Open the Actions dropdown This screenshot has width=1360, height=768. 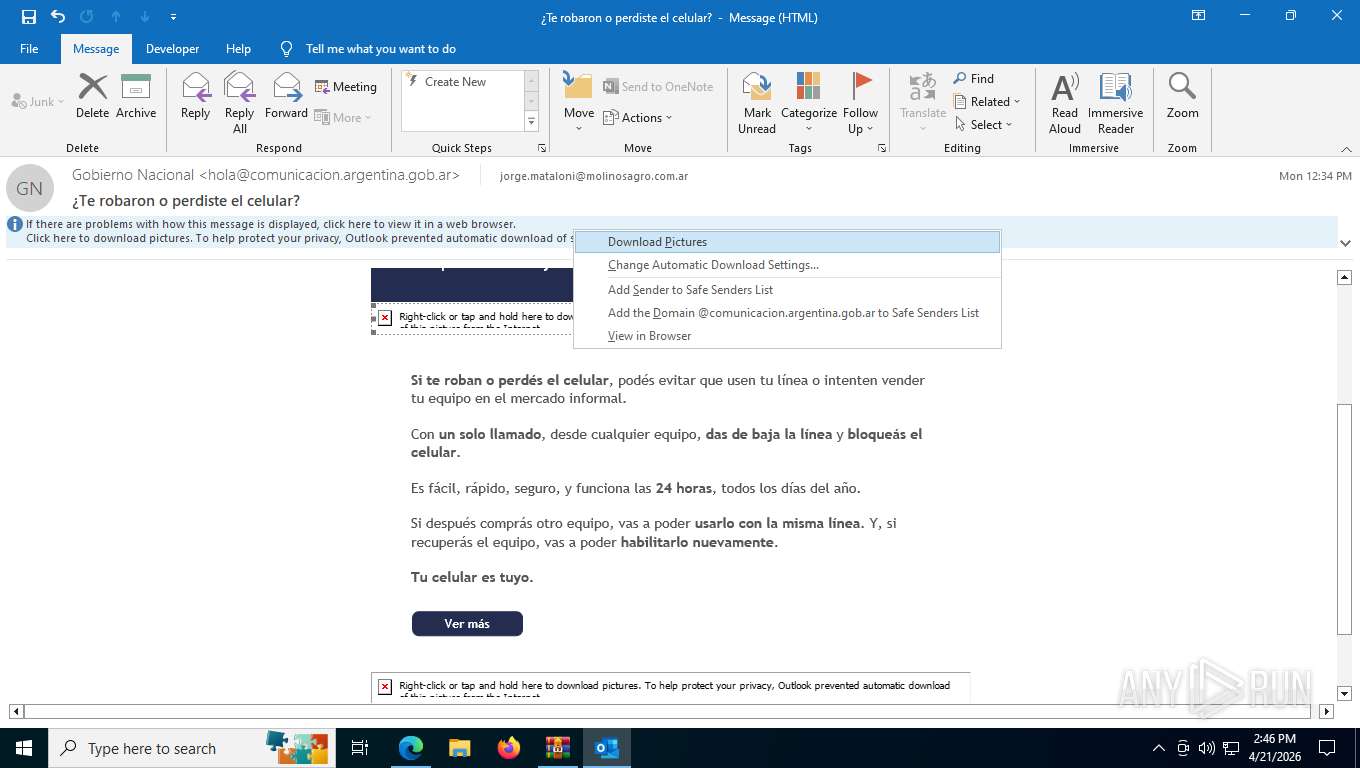coord(638,117)
